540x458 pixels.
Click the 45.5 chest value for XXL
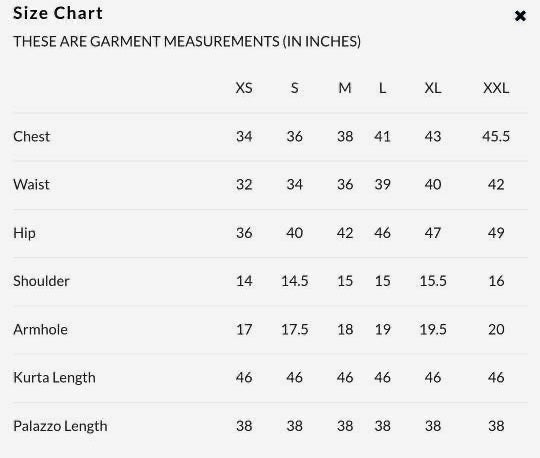click(496, 136)
